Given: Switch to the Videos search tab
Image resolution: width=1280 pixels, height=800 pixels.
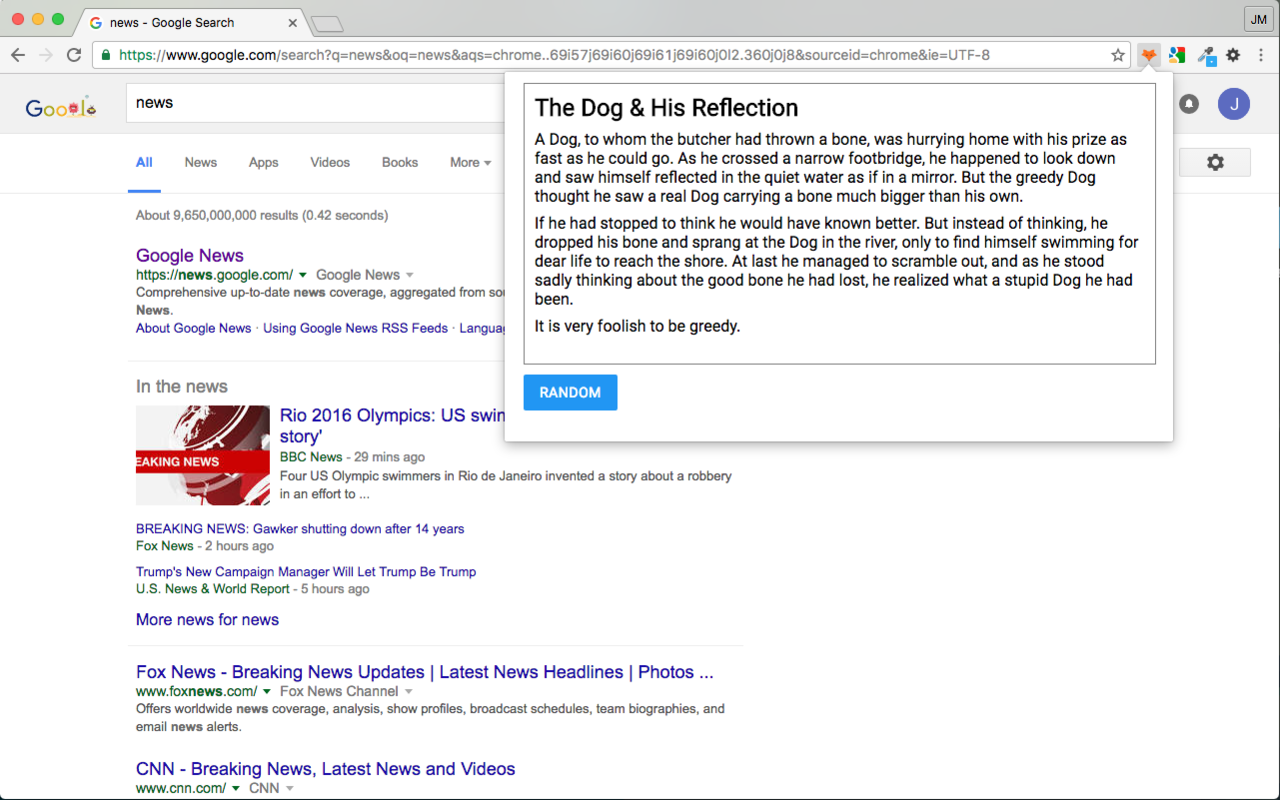Looking at the screenshot, I should pyautogui.click(x=330, y=162).
